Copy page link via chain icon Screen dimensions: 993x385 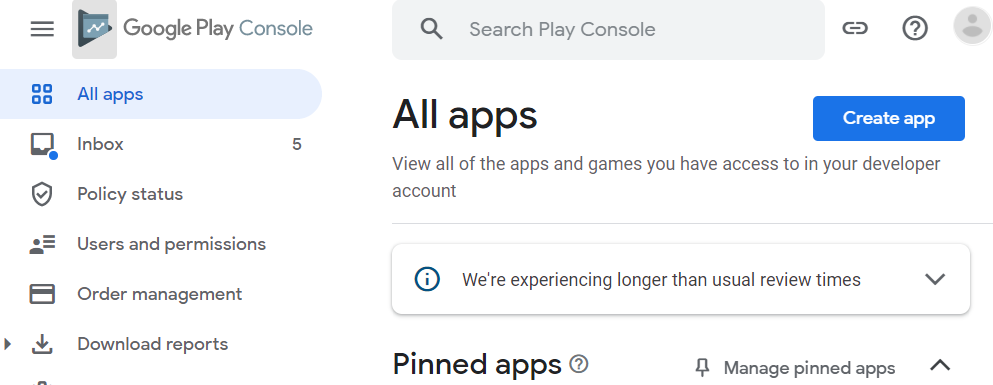(x=854, y=28)
